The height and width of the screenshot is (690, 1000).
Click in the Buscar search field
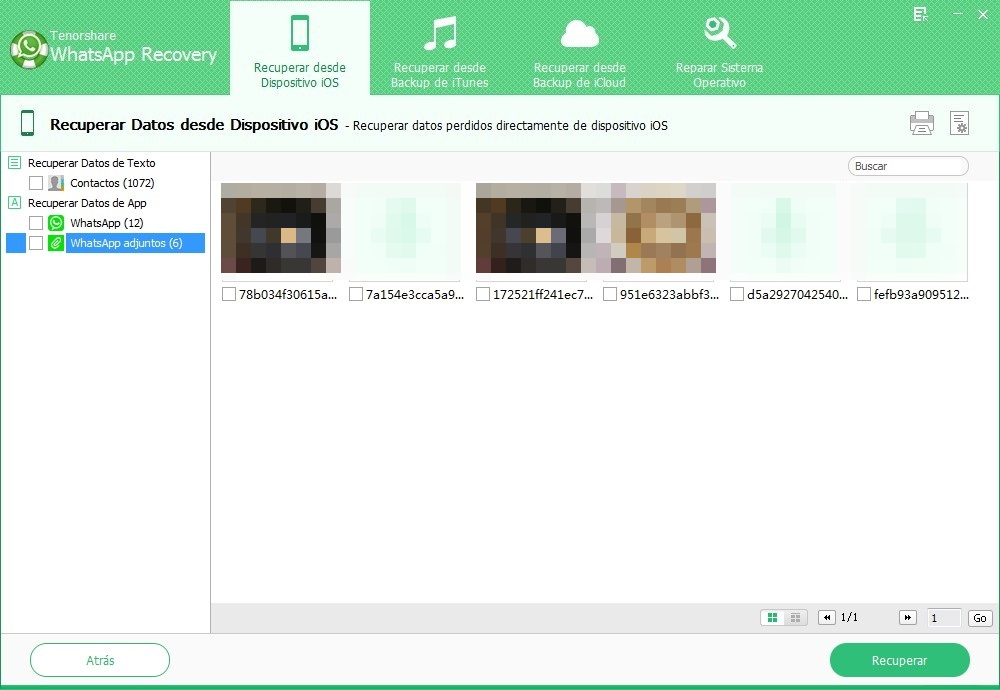908,166
